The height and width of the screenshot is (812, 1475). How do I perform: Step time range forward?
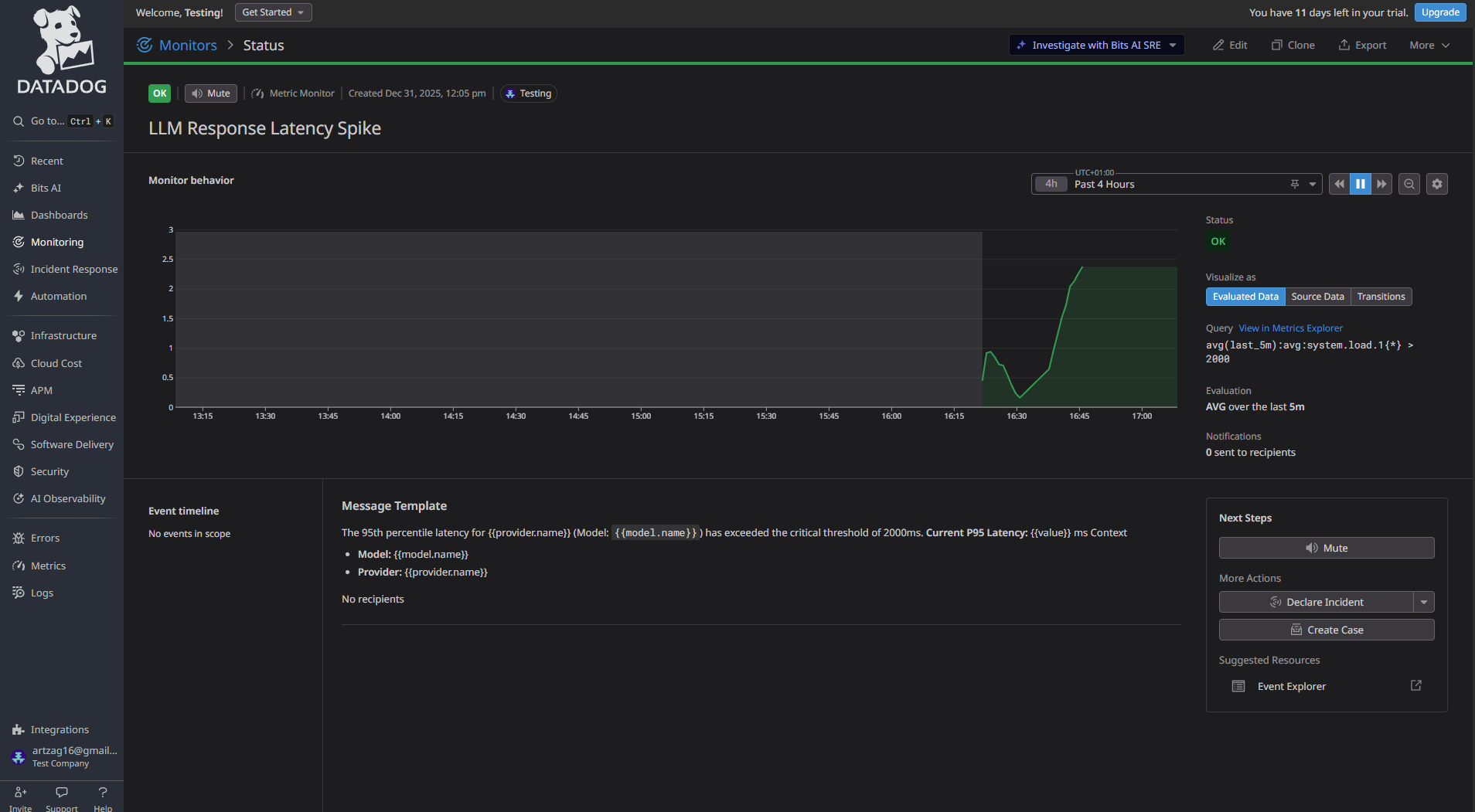pos(1381,184)
